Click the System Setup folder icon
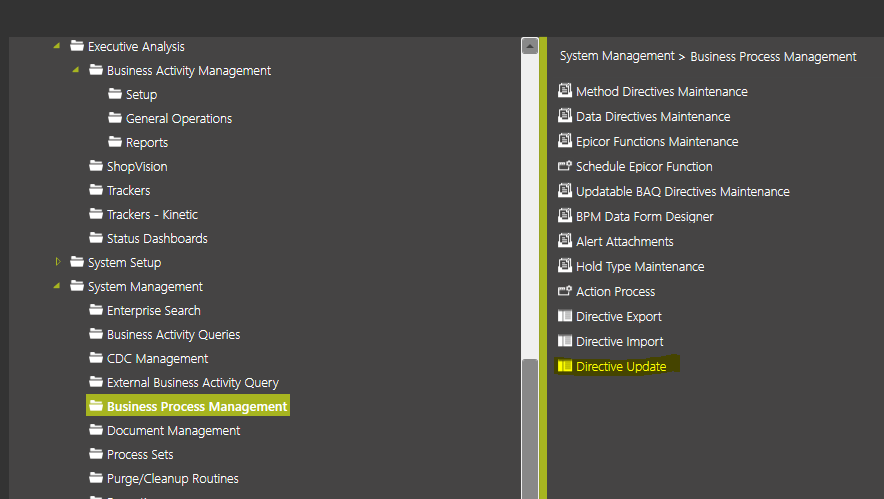The height and width of the screenshot is (499, 884). tap(77, 262)
